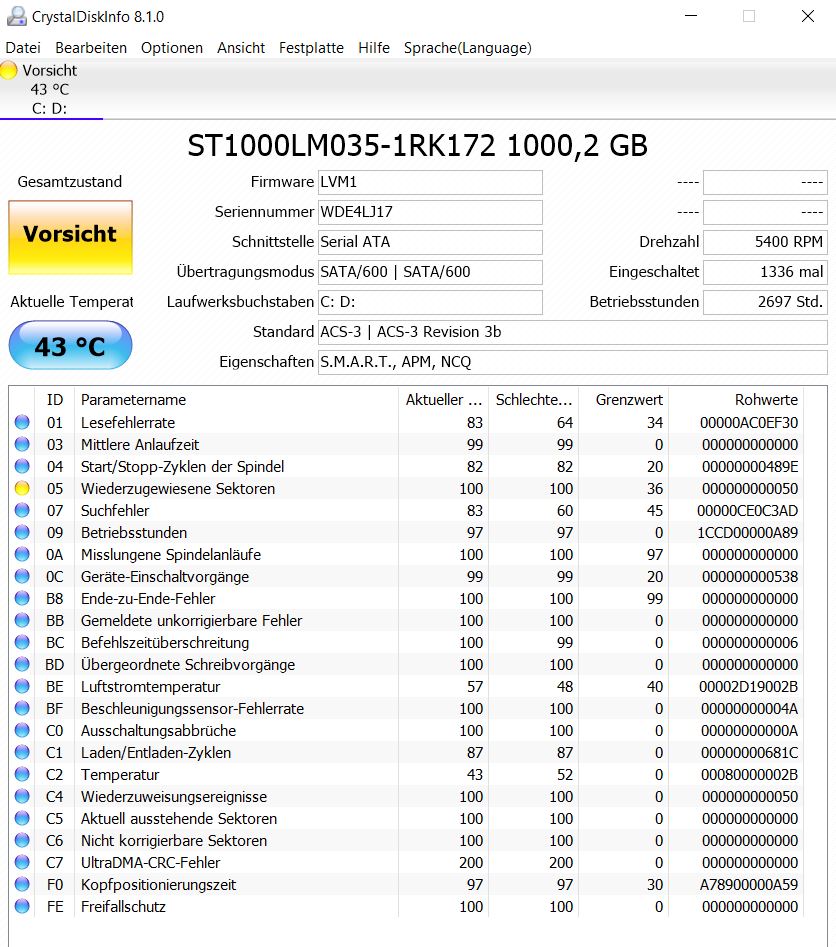Screen dimensions: 836x947
Task: Click the CrystalDiskInfo app icon in title bar
Action: point(16,16)
